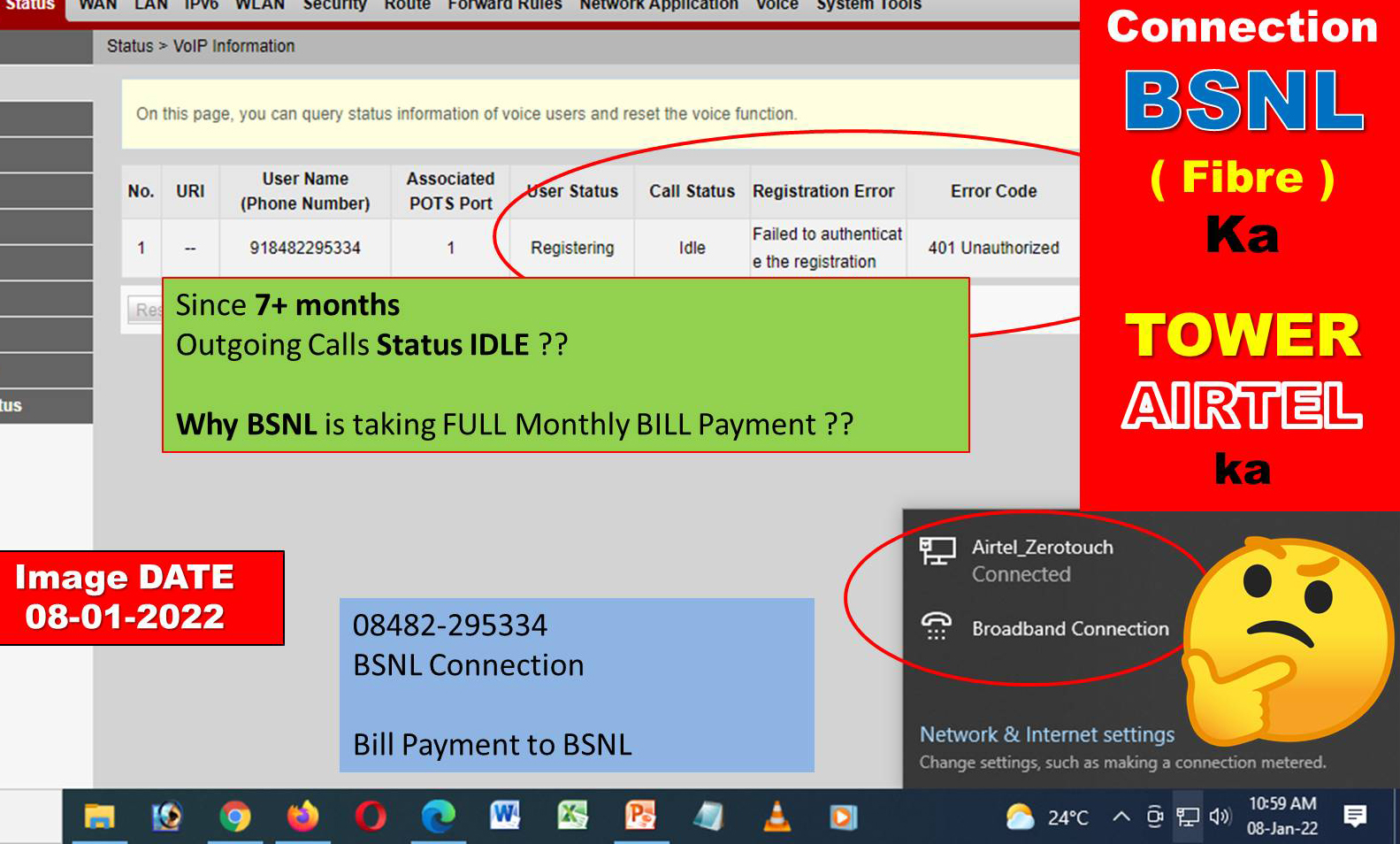Switch to the Voice tab
This screenshot has height=844, width=1400.
coord(777,5)
